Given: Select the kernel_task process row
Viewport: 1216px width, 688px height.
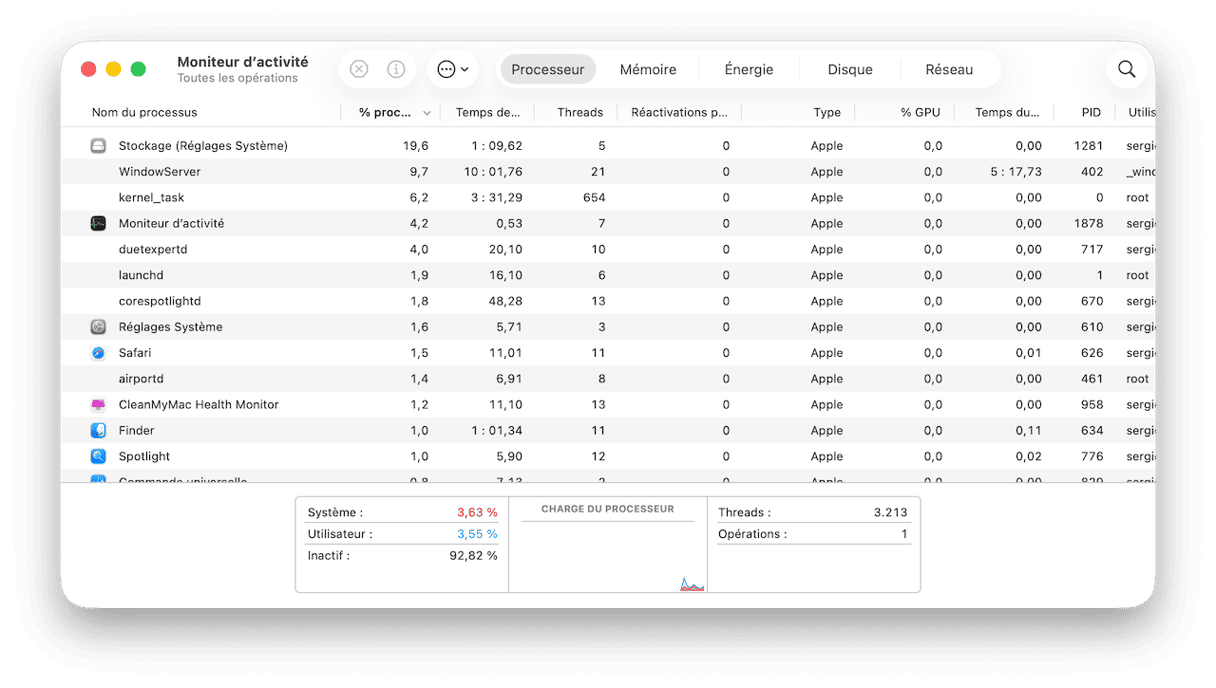Looking at the screenshot, I should [x=608, y=198].
